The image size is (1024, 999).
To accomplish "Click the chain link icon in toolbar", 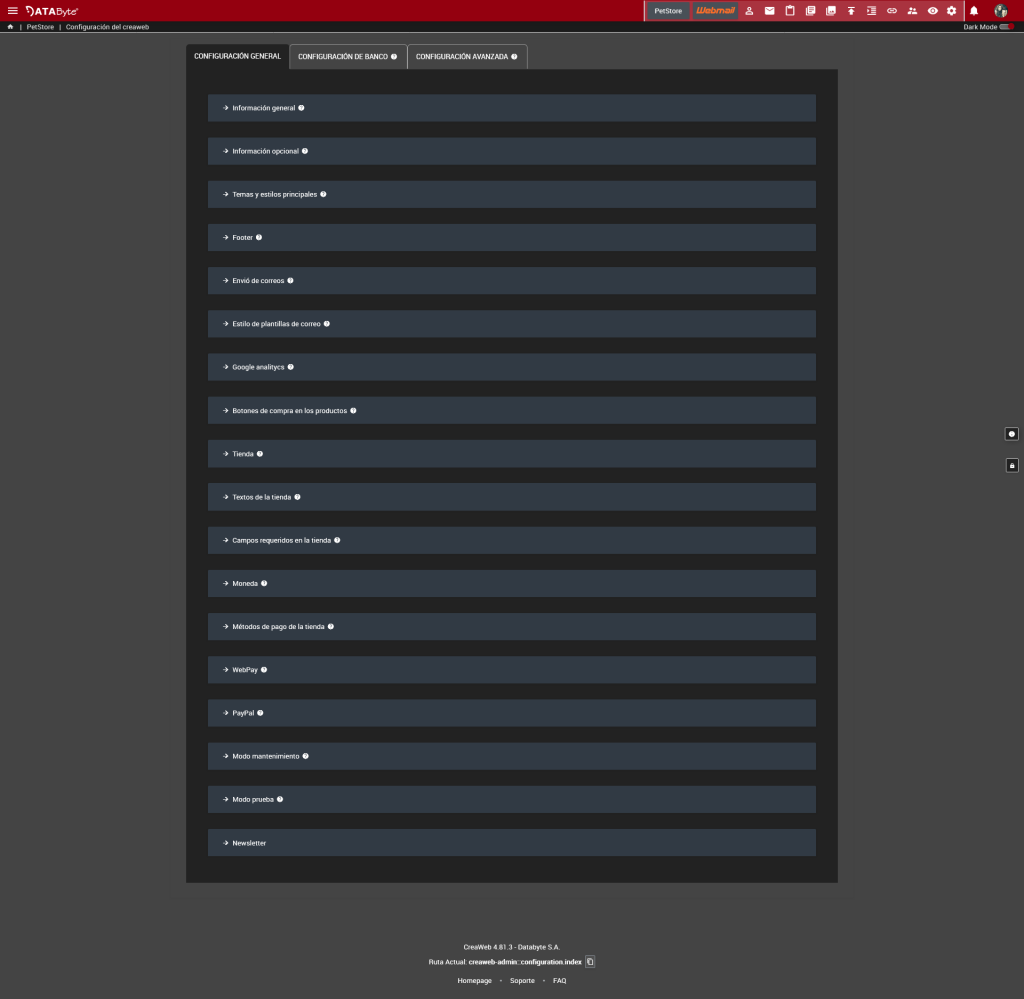I will [892, 11].
